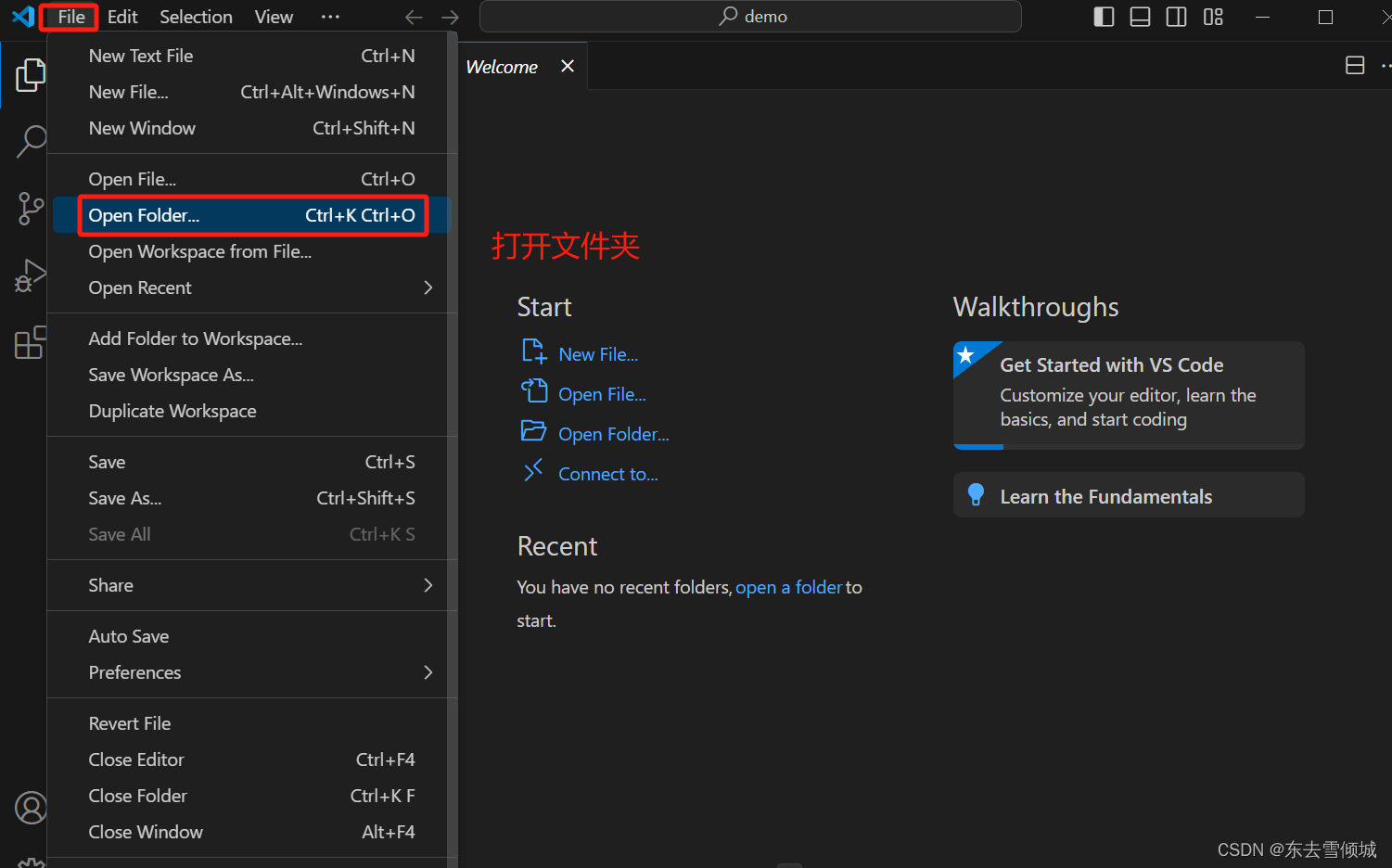Viewport: 1392px width, 868px height.
Task: Open the View menu
Action: [274, 17]
